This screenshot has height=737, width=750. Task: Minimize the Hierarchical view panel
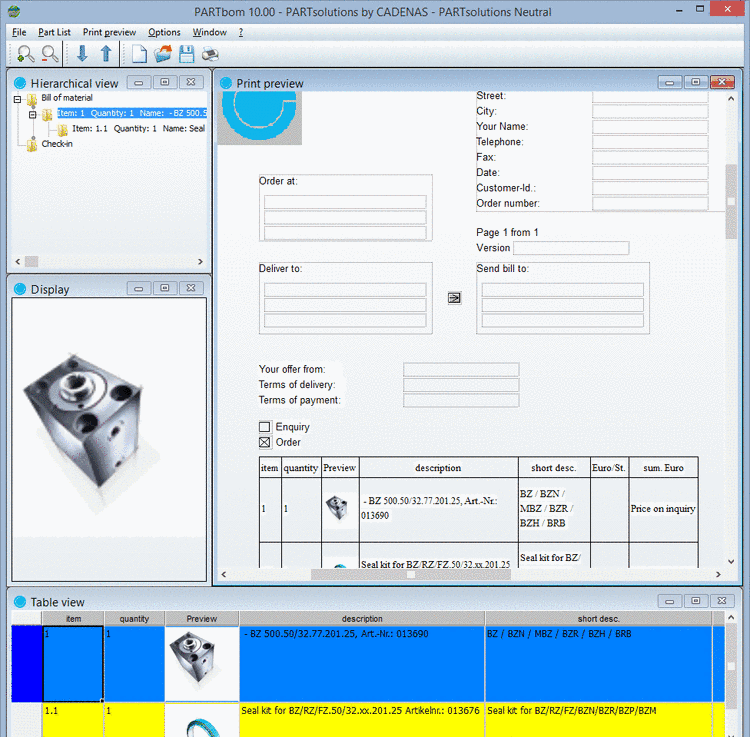pyautogui.click(x=139, y=82)
